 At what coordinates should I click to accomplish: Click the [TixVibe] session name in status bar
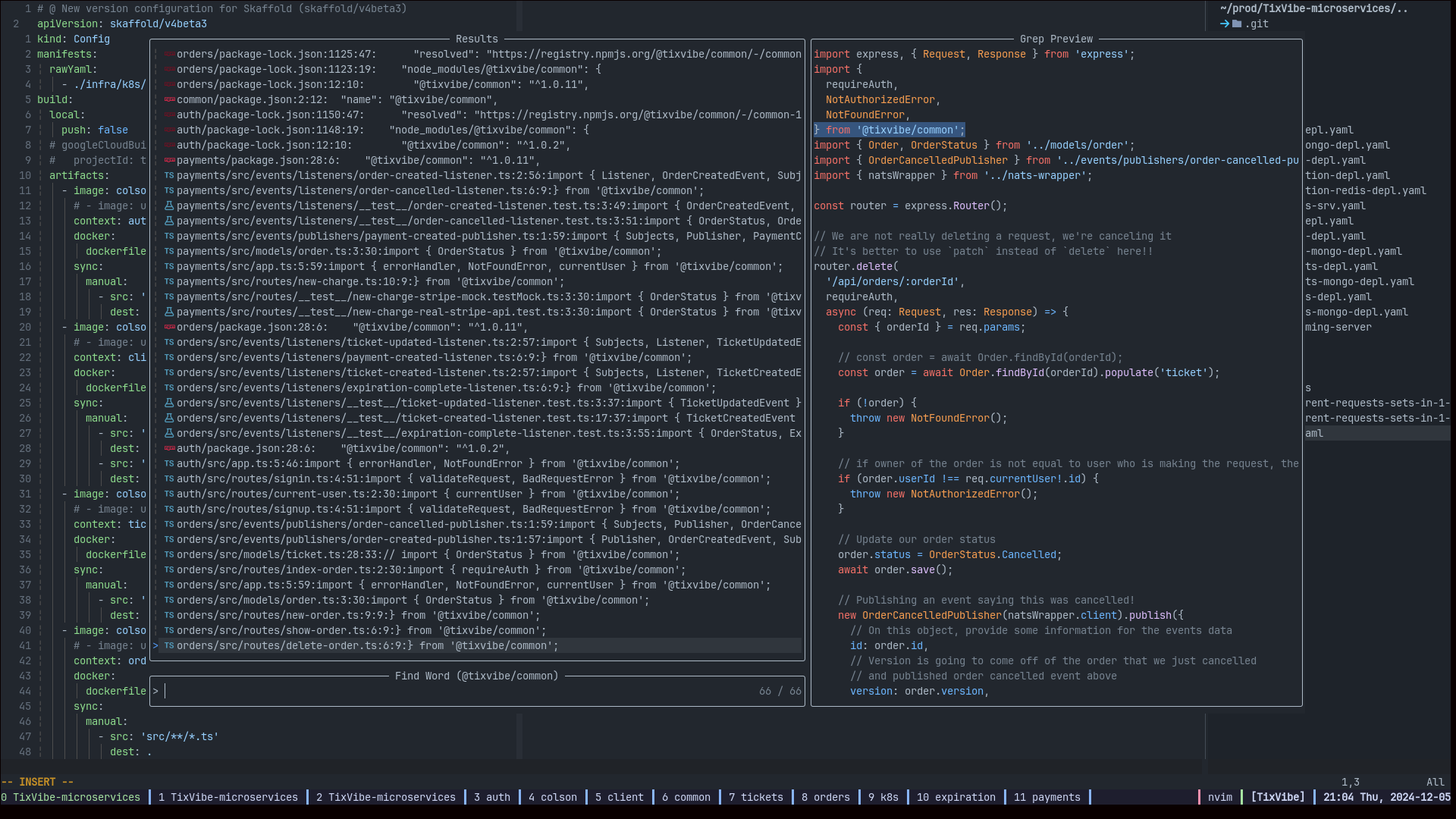point(1277,797)
